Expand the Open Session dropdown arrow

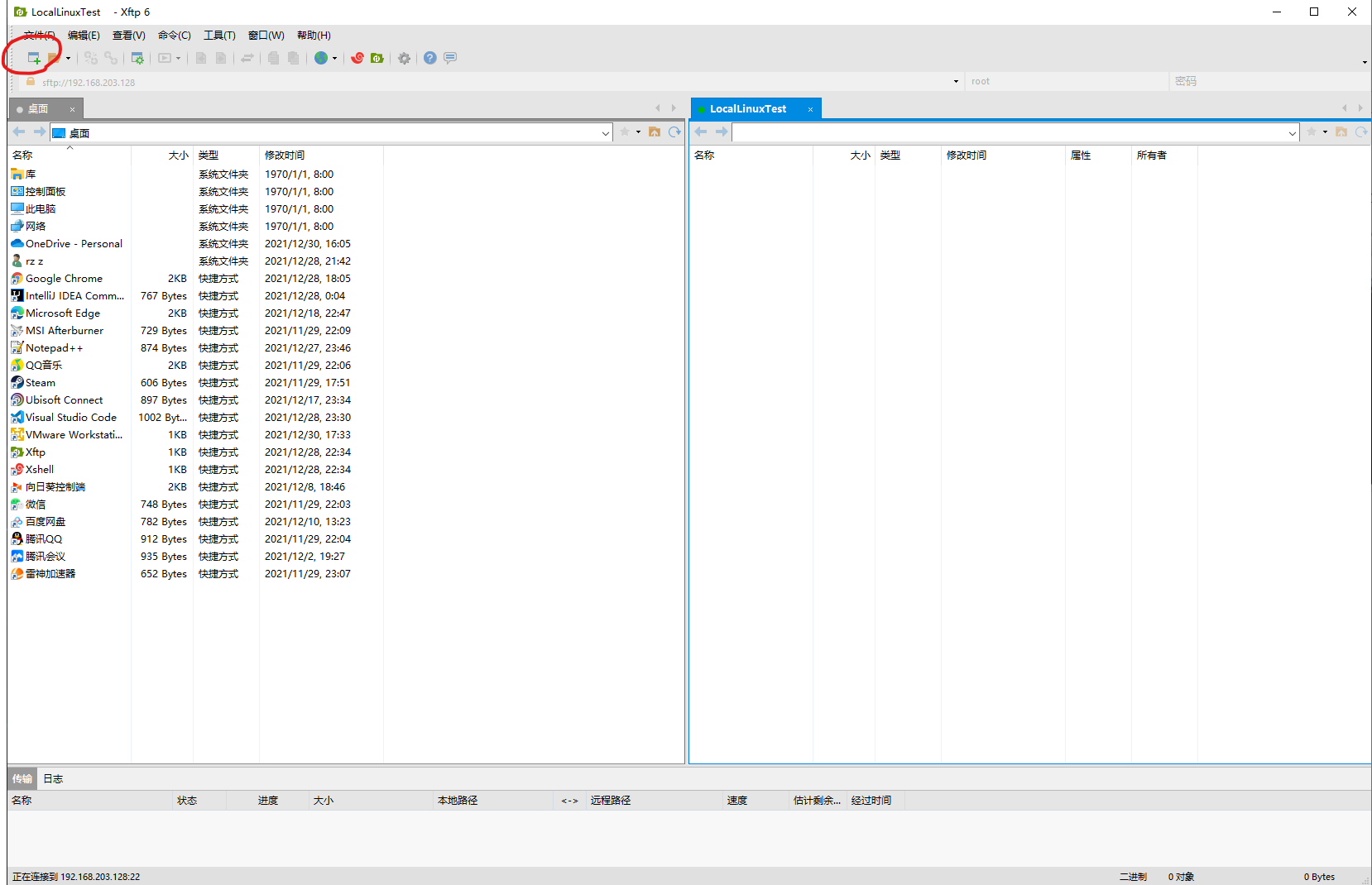point(68,58)
